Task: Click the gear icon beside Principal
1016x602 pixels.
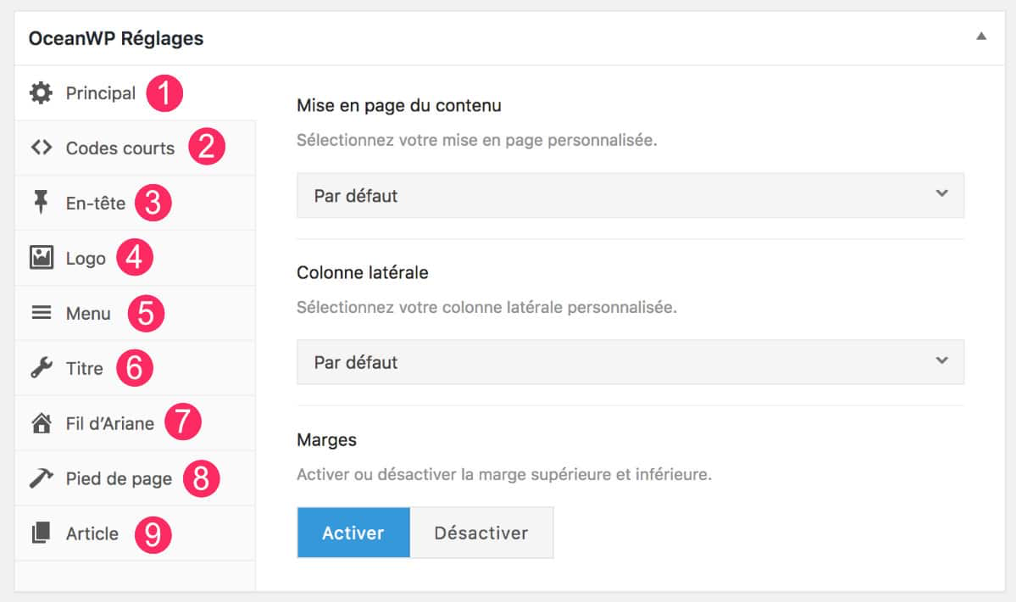Action: tap(41, 93)
